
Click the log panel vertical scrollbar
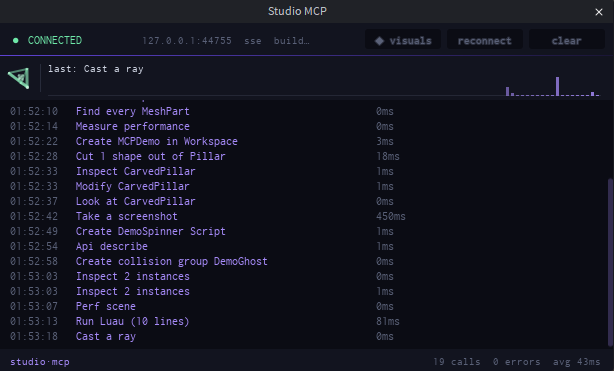(x=610, y=262)
